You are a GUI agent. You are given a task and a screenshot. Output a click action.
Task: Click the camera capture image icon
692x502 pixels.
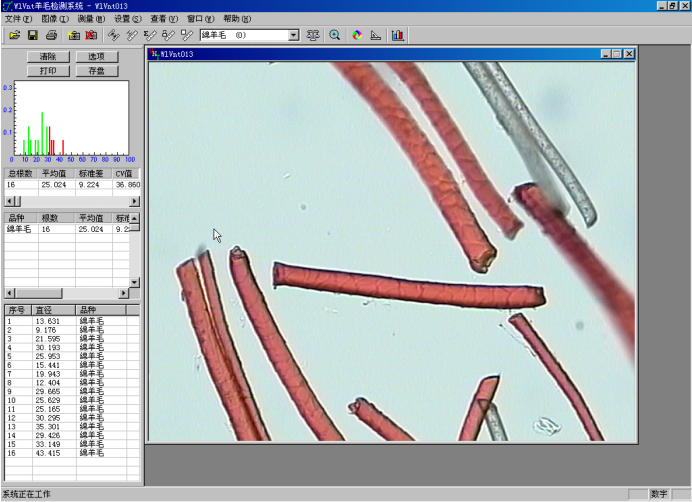tap(74, 35)
